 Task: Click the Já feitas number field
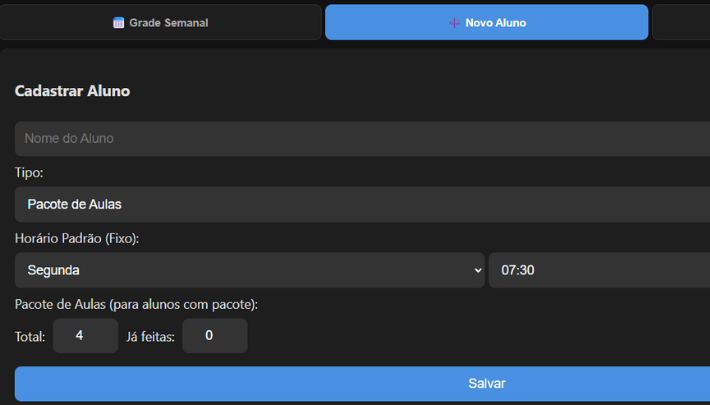(x=214, y=336)
